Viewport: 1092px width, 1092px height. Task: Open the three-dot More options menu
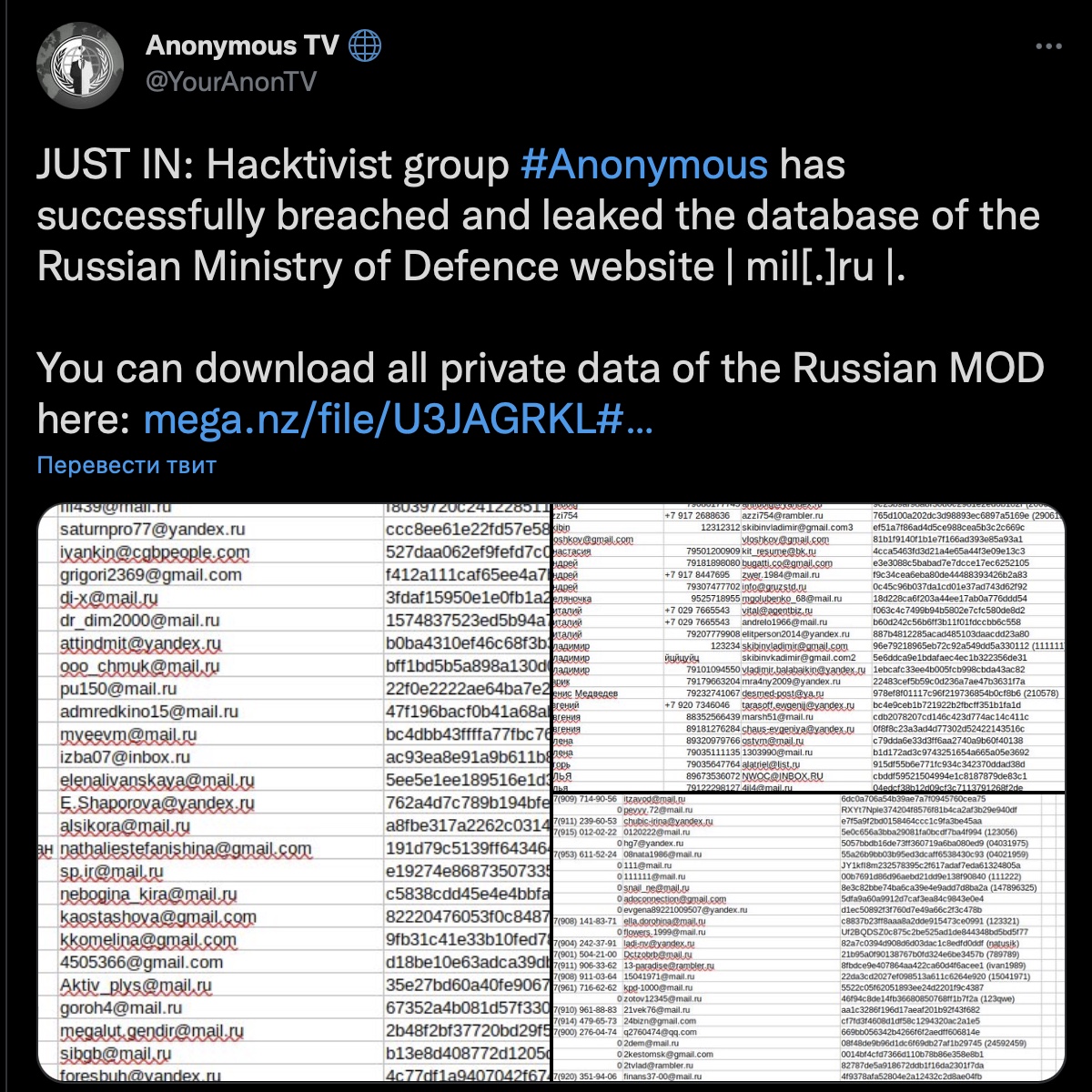point(1052,46)
